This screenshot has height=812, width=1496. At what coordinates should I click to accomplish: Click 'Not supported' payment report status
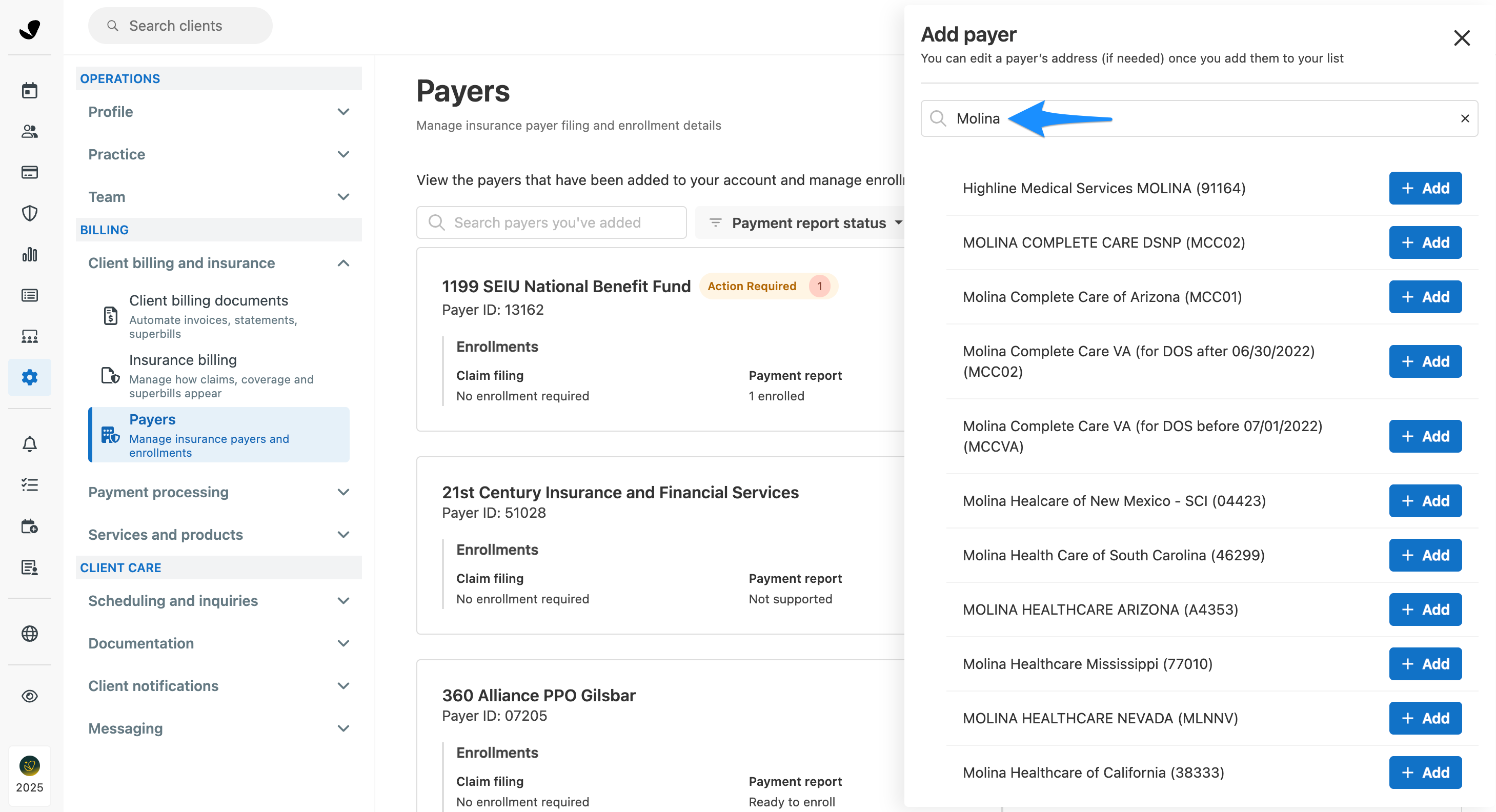click(790, 599)
